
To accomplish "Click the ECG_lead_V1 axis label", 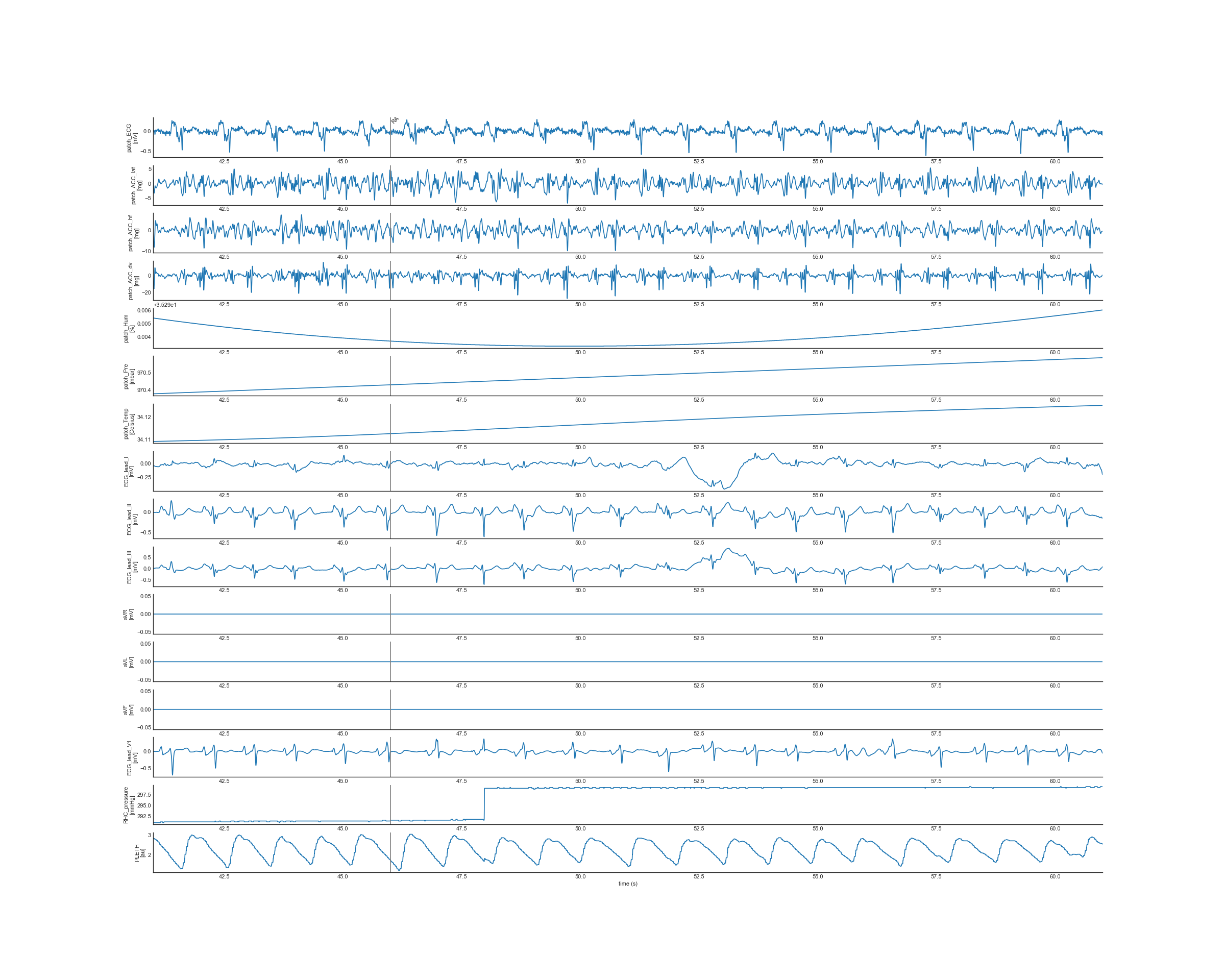I will [132, 757].
